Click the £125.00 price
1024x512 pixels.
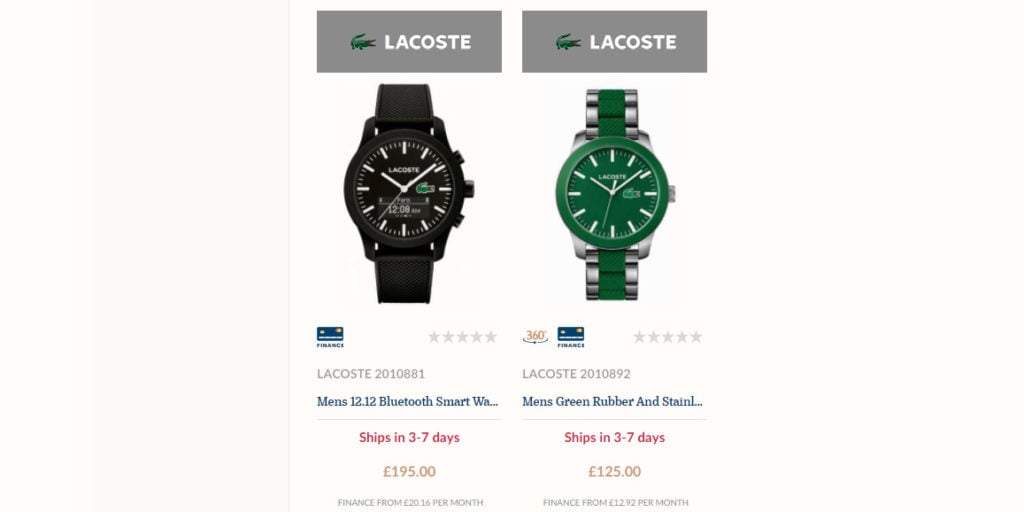(615, 472)
